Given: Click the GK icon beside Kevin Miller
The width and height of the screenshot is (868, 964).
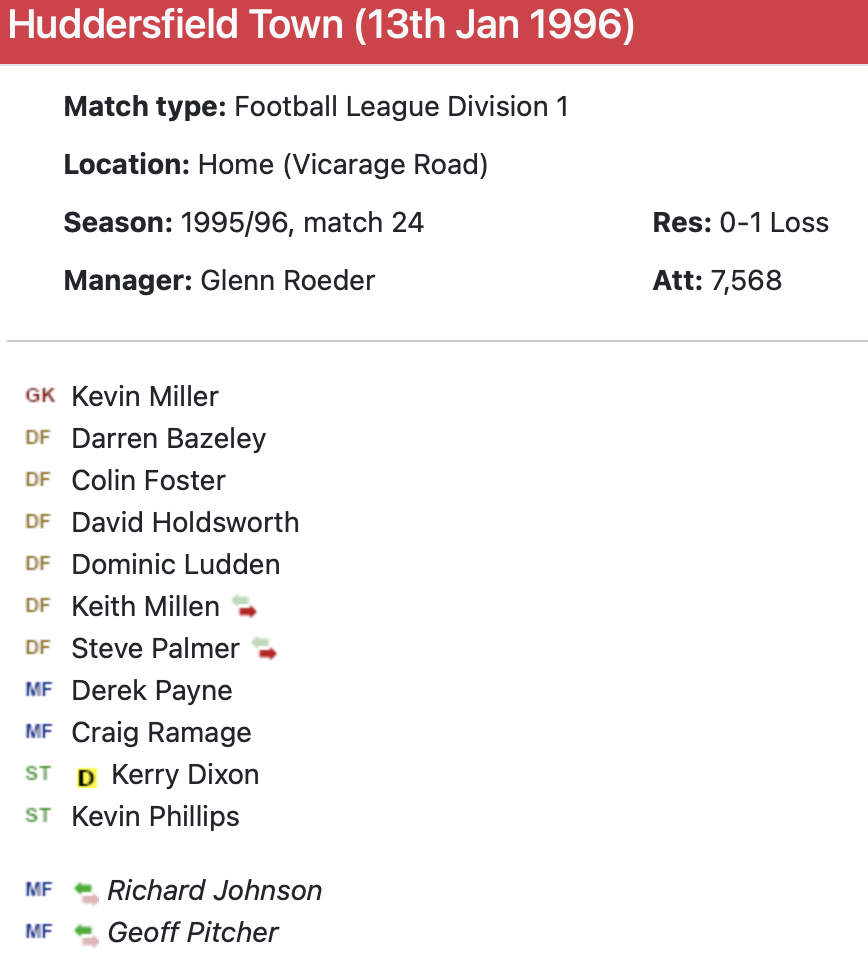Looking at the screenshot, I should [40, 396].
